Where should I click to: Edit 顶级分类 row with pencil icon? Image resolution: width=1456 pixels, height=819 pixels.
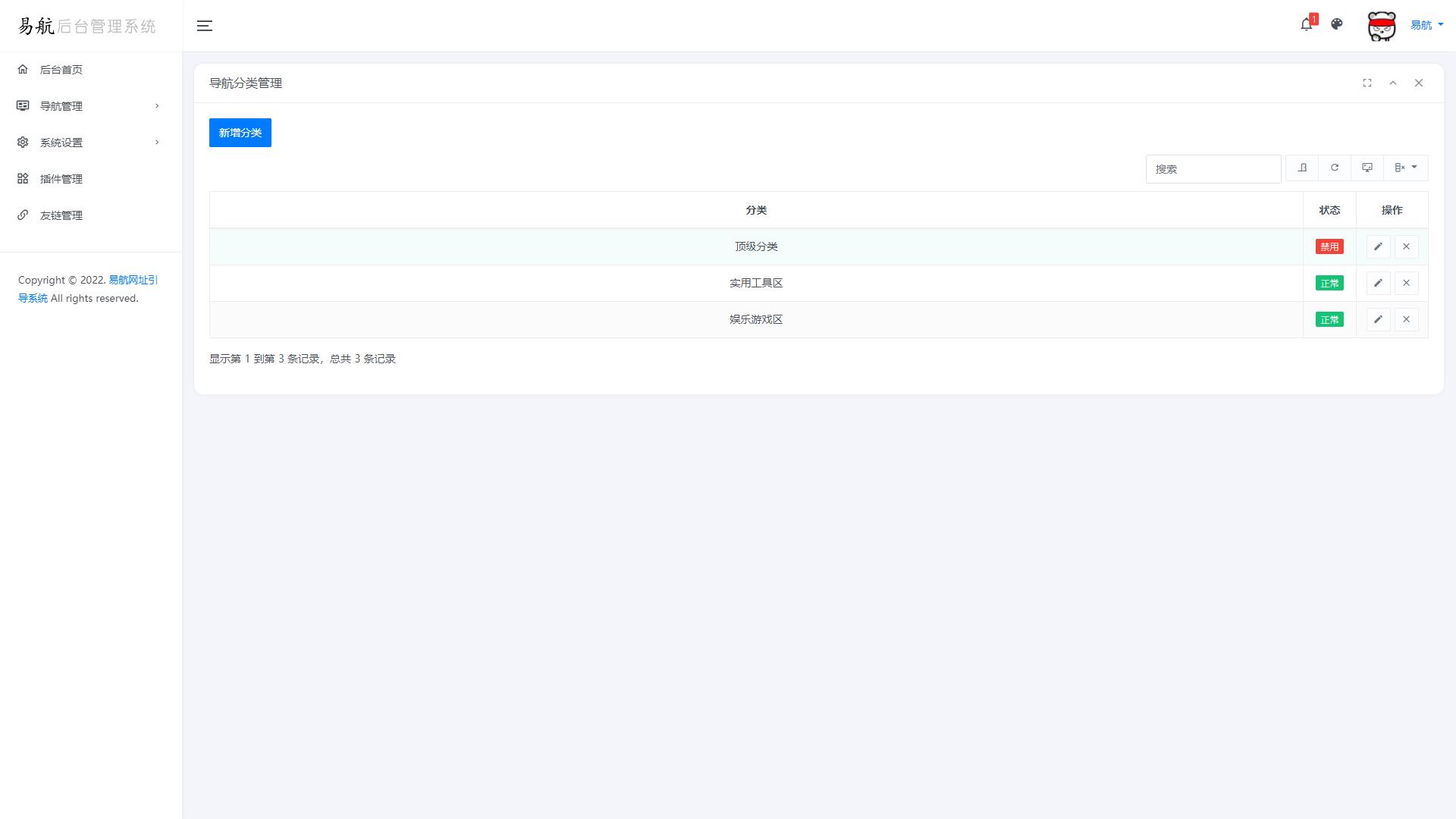pos(1378,246)
